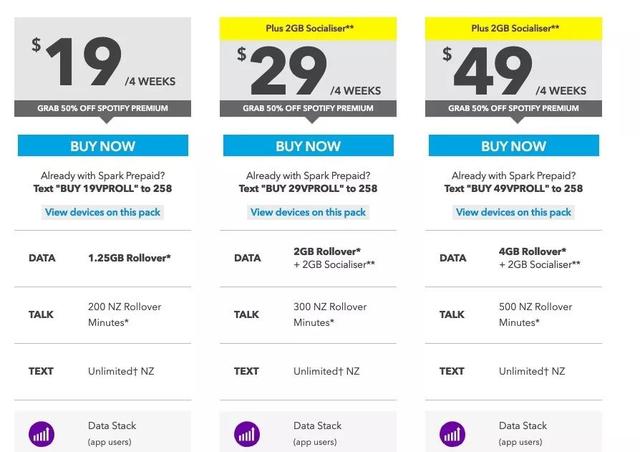Click Spotify Premium banner on $49 plan
Screen dimensions: 640x452
tap(514, 108)
